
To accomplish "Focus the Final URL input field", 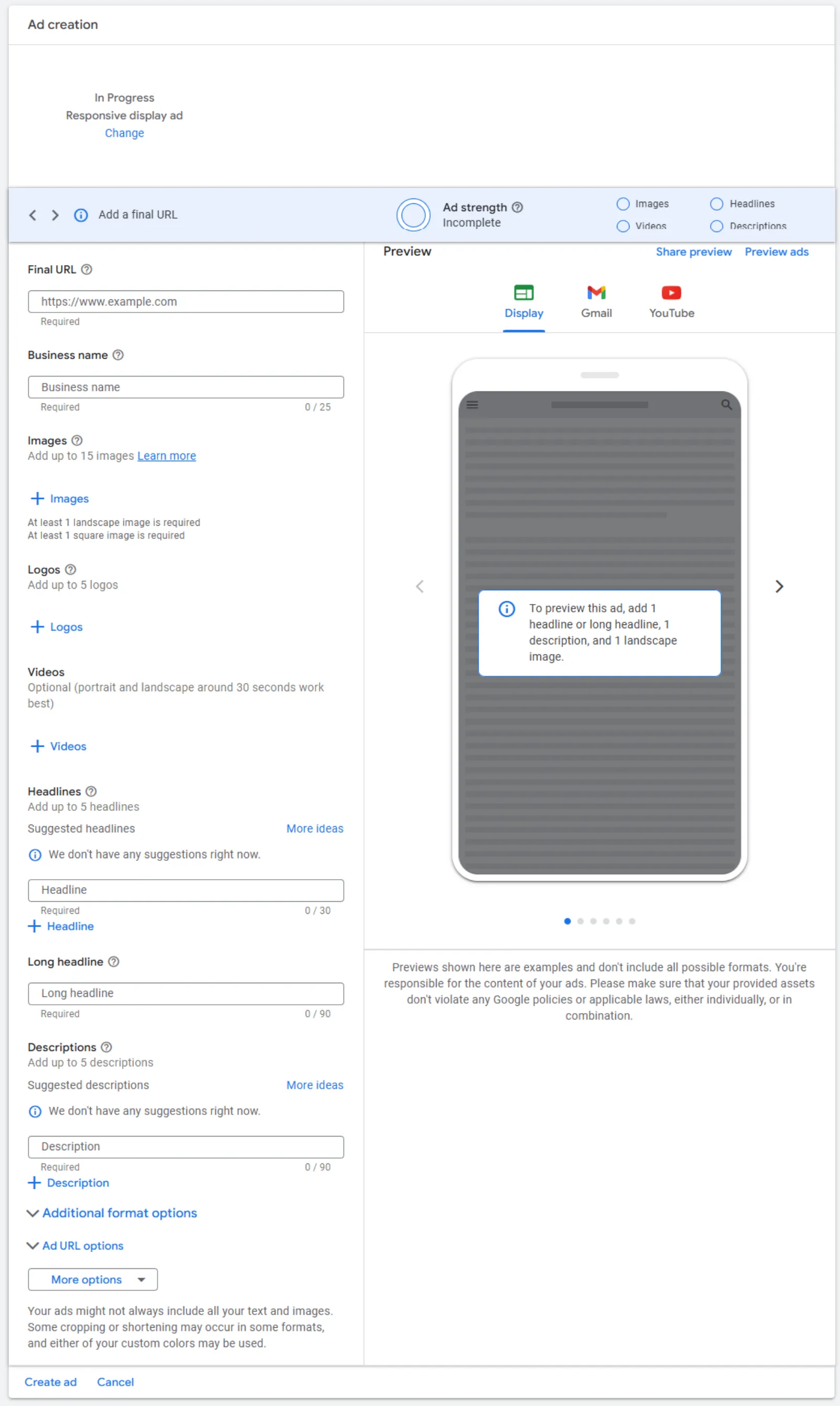I will click(x=186, y=302).
